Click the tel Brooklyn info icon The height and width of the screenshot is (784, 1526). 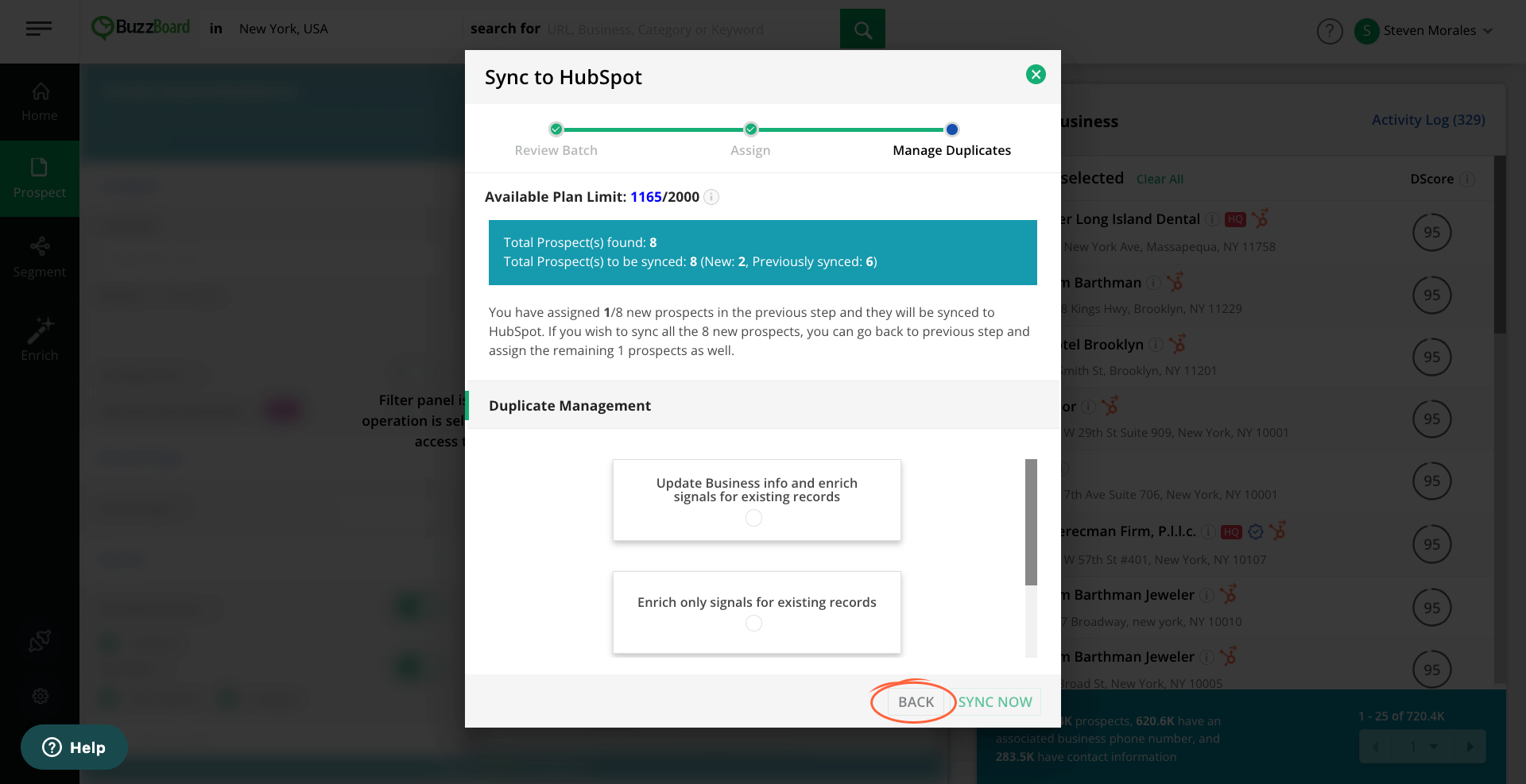click(1156, 345)
